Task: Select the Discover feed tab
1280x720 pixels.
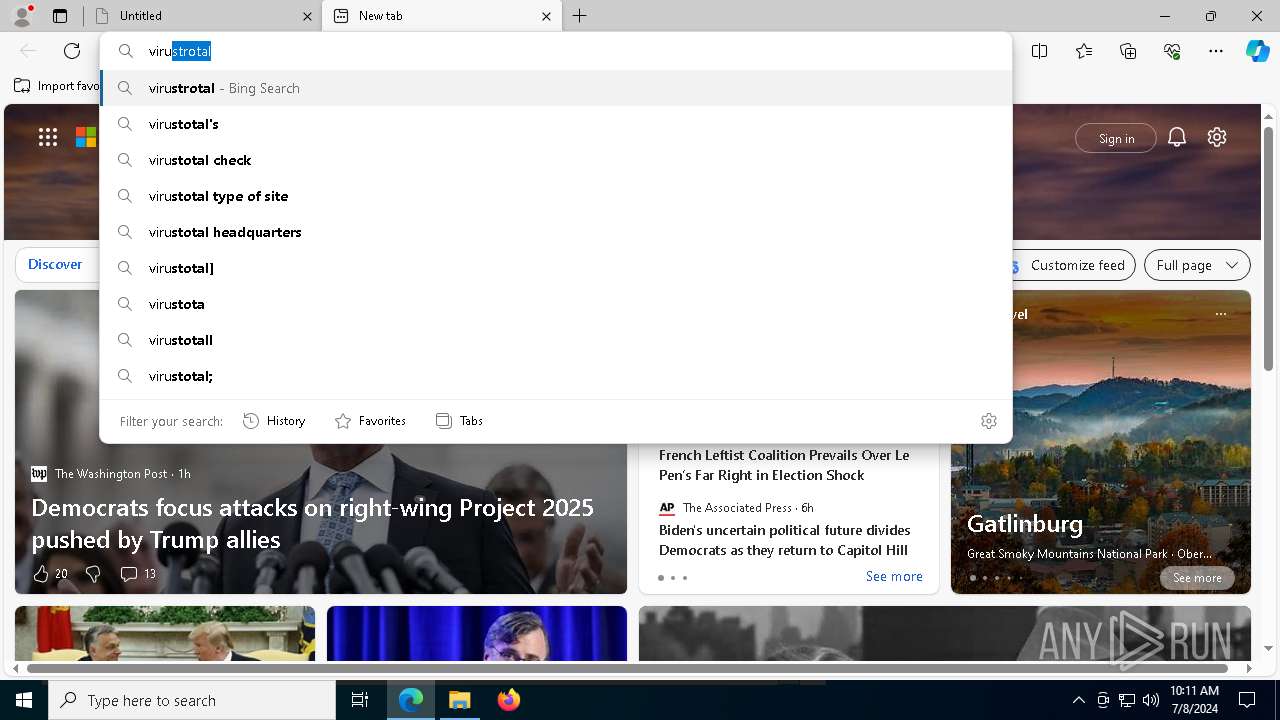Action: (55, 264)
